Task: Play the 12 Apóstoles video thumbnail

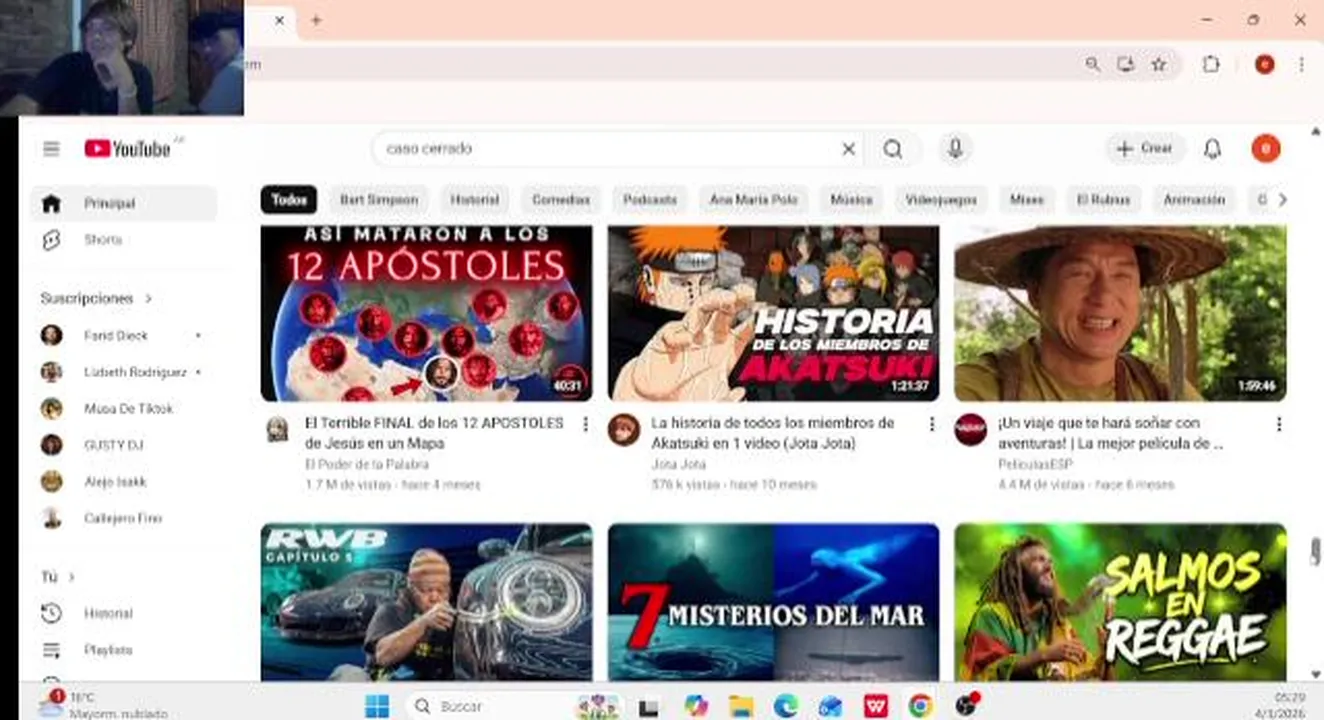Action: pos(426,313)
